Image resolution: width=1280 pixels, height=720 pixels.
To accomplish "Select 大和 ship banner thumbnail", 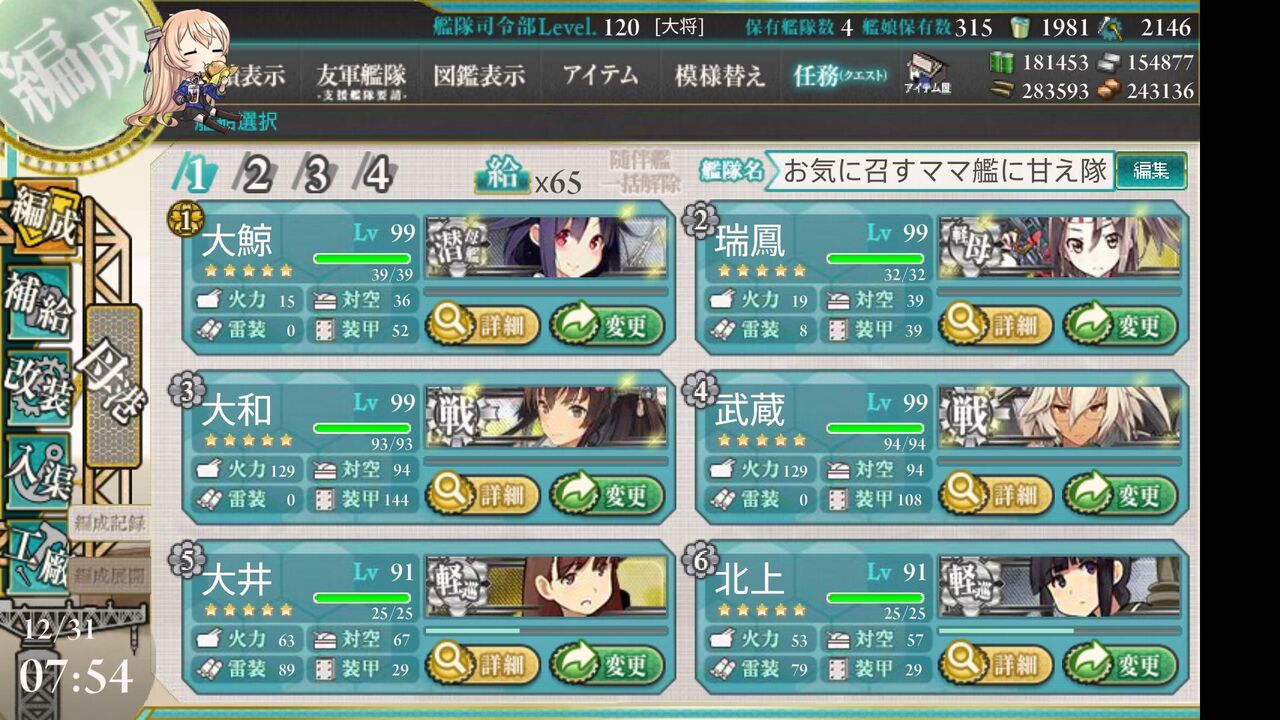I will 547,416.
